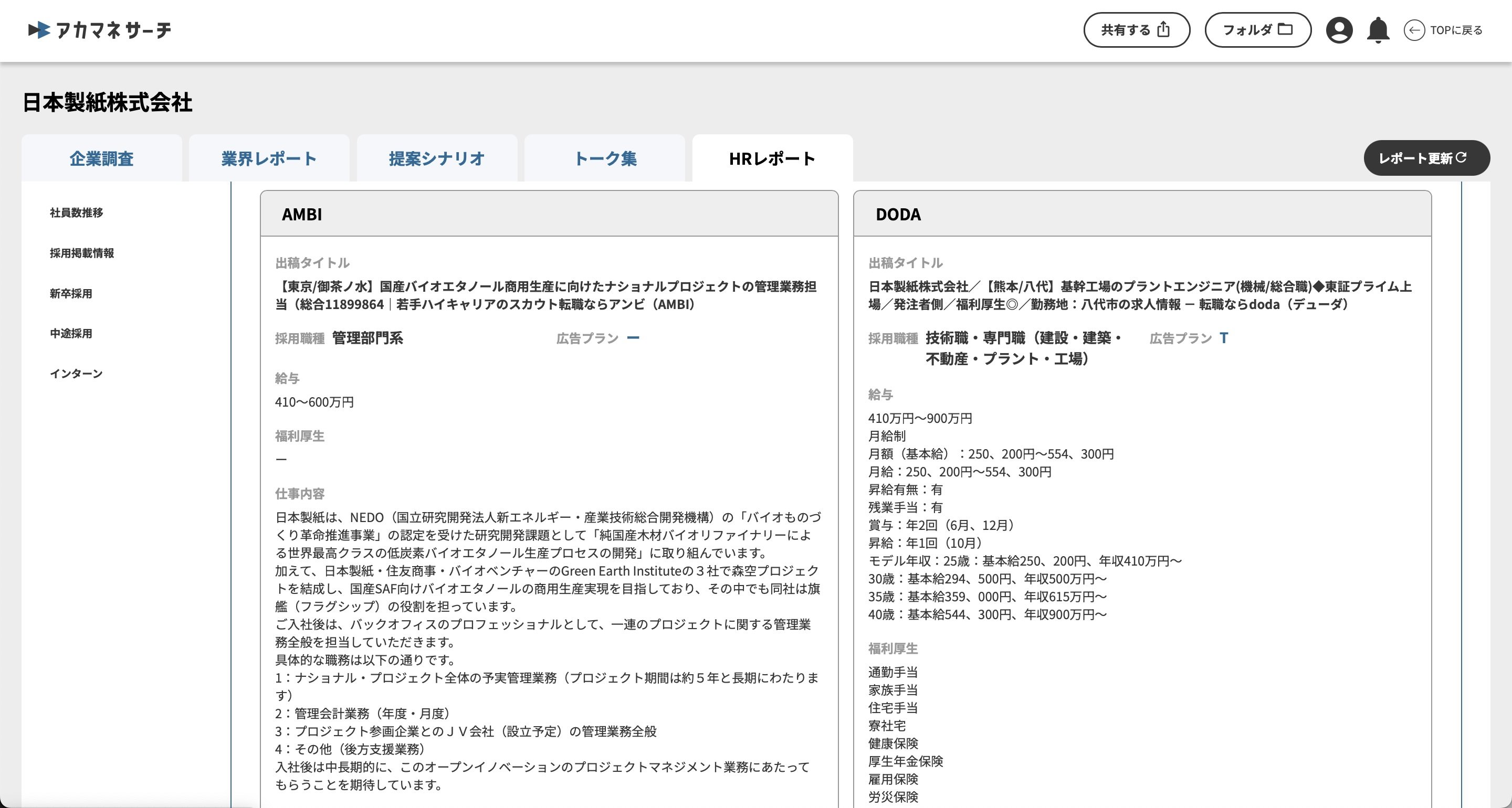Select インターン sidebar item
This screenshot has width=1512, height=808.
point(76,374)
